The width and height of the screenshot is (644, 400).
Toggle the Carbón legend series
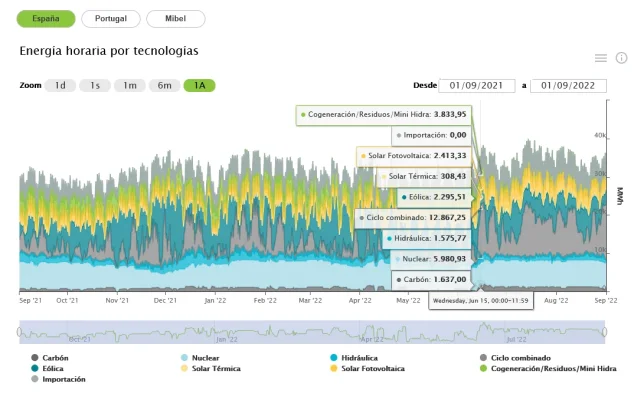(x=50, y=358)
